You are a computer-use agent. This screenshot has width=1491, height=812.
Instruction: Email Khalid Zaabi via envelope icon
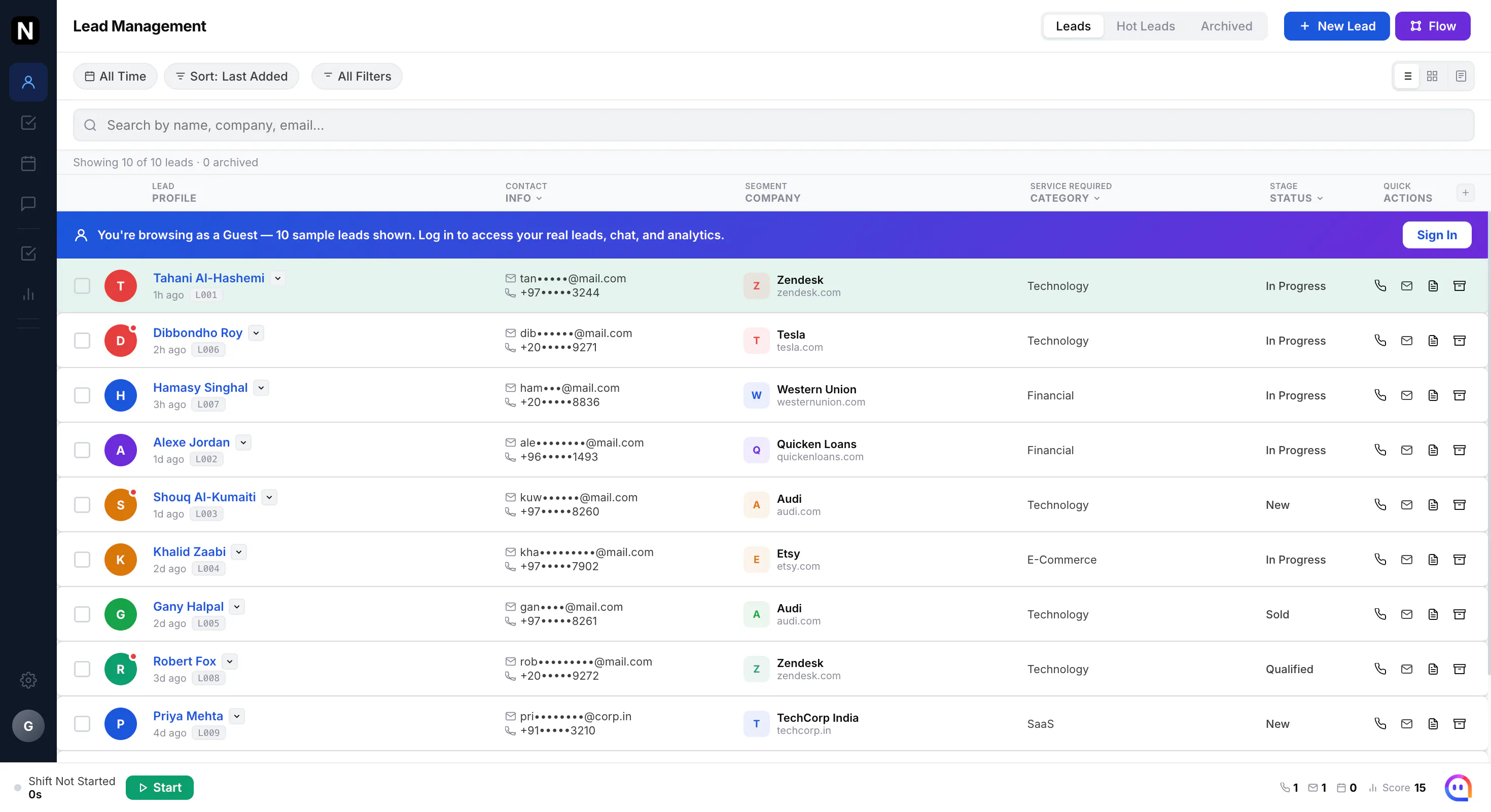click(1406, 560)
